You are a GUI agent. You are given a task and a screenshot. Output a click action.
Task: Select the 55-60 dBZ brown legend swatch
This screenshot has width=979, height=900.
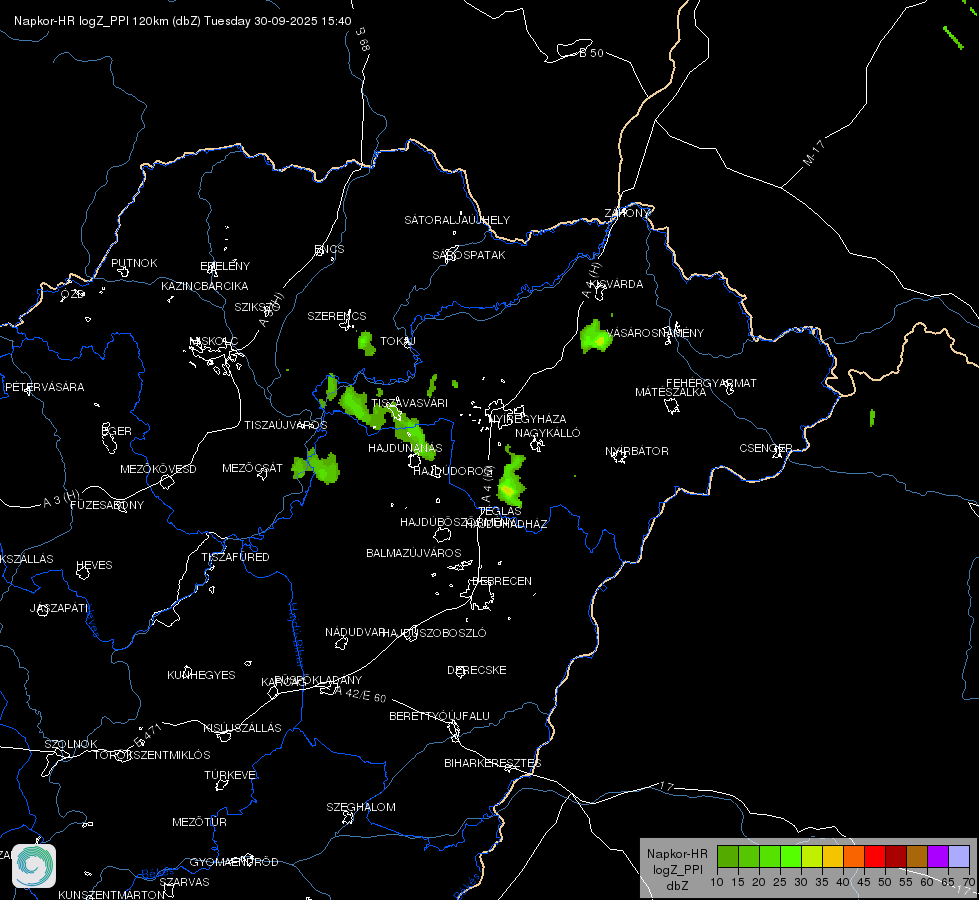pos(917,857)
